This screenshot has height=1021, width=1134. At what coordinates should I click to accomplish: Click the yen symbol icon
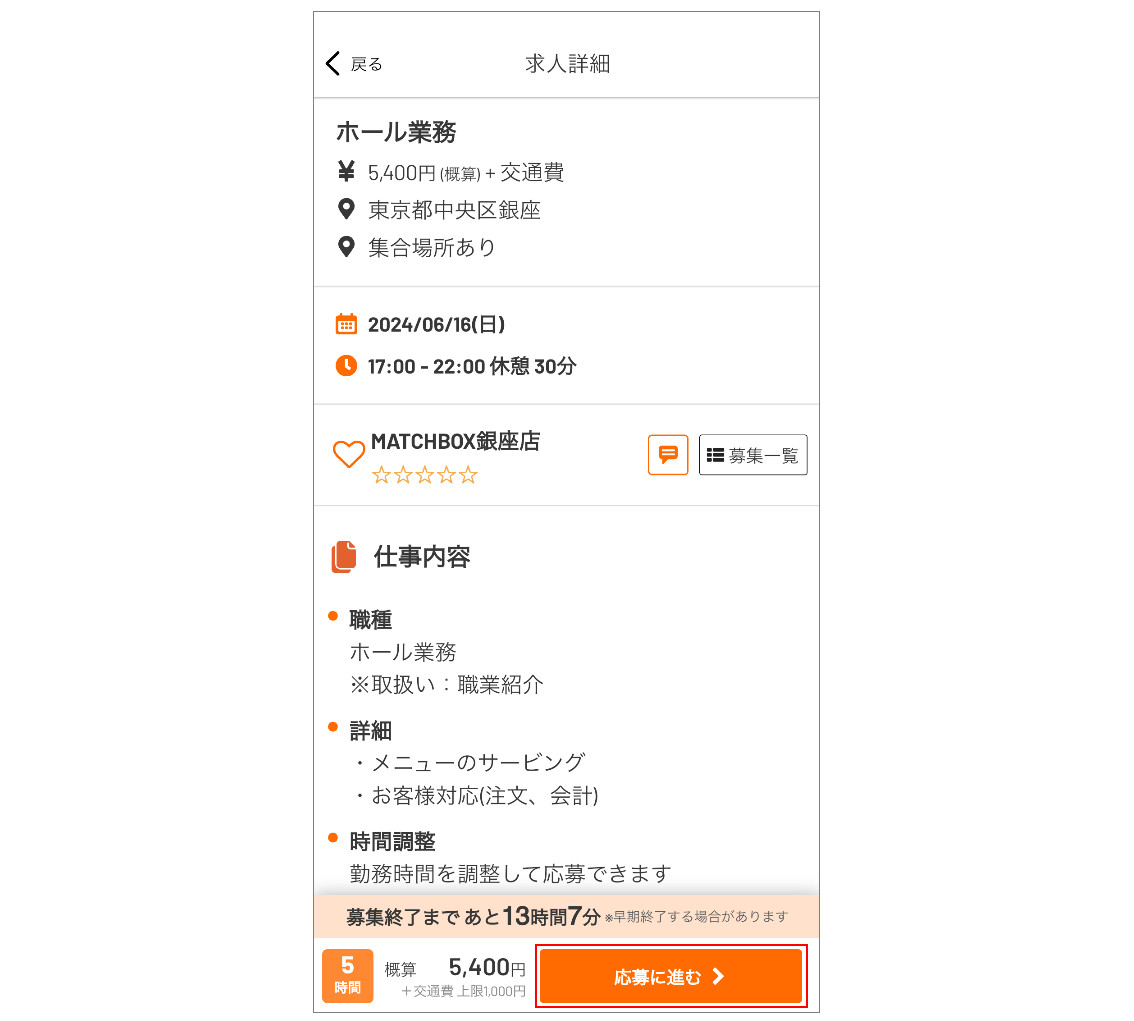pyautogui.click(x=346, y=172)
